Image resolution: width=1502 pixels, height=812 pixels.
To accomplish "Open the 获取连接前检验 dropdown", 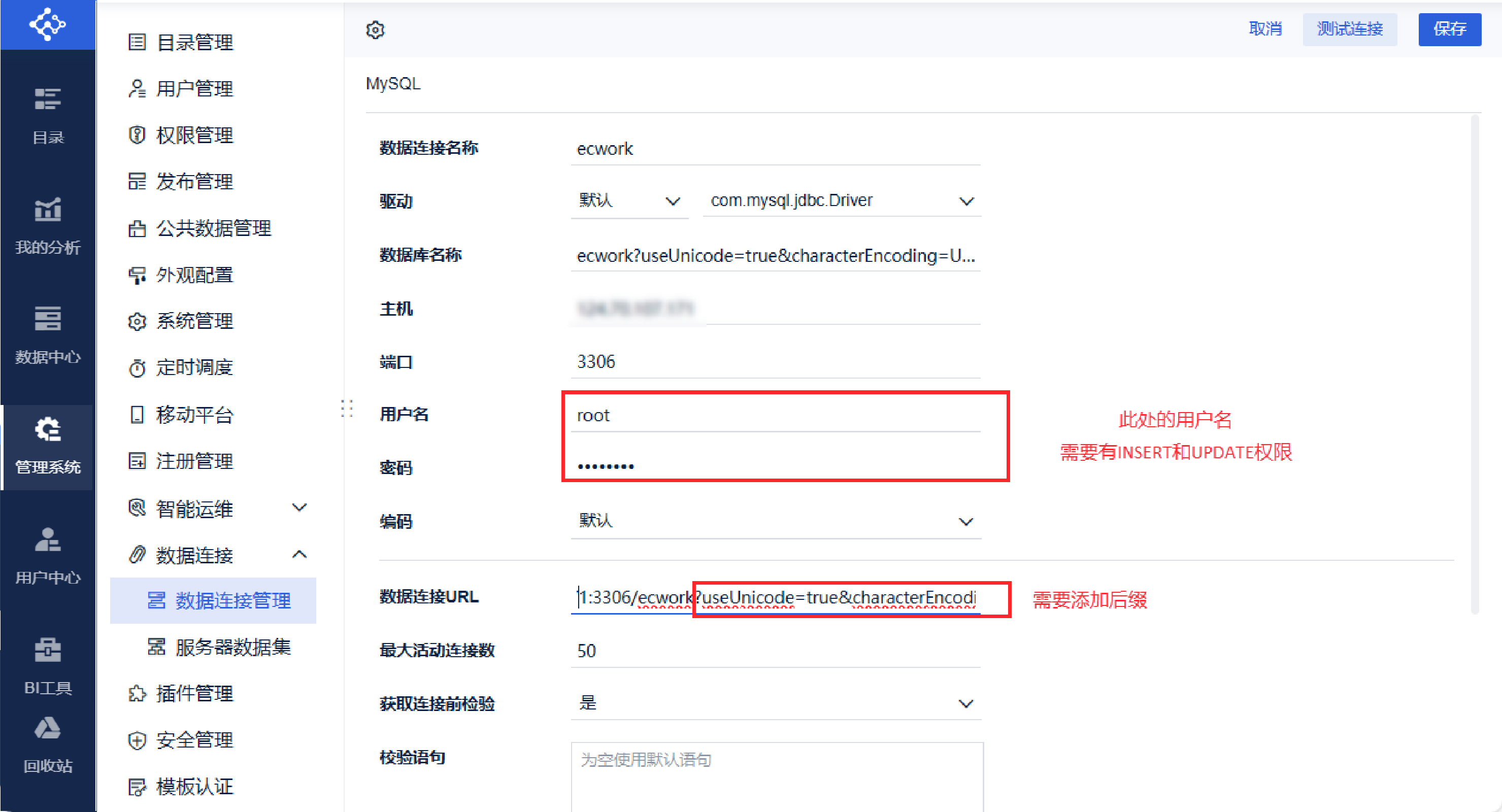I will (x=776, y=703).
